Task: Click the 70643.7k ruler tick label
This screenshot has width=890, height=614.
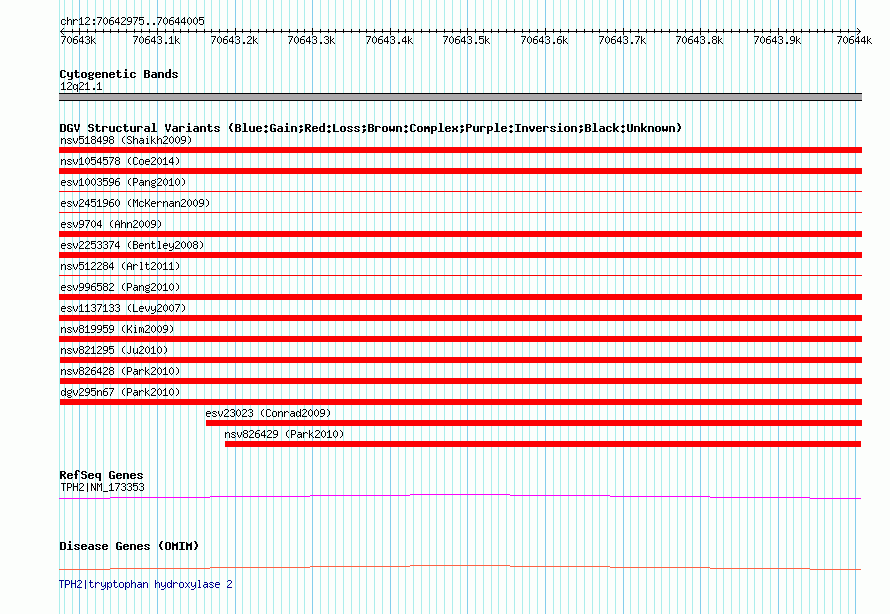Action: coord(622,40)
